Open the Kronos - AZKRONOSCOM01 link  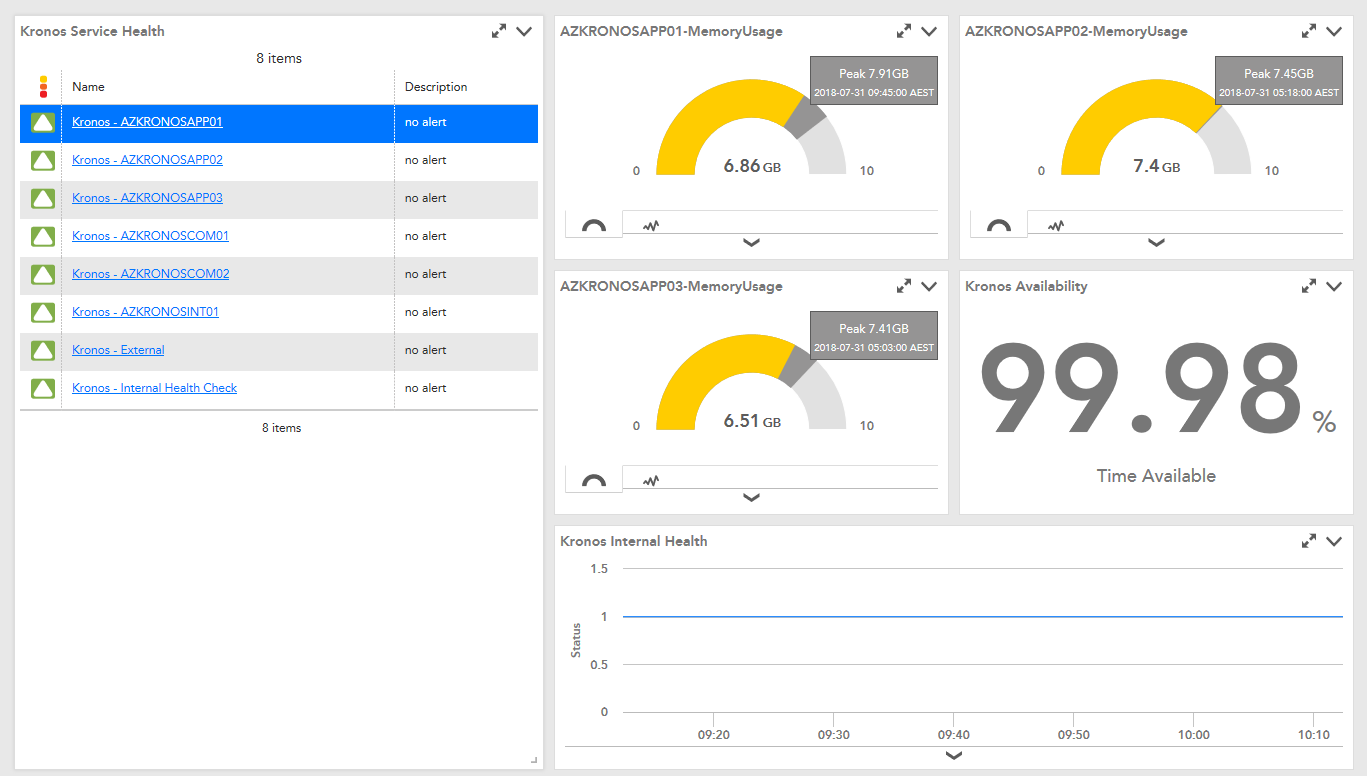[x=150, y=236]
